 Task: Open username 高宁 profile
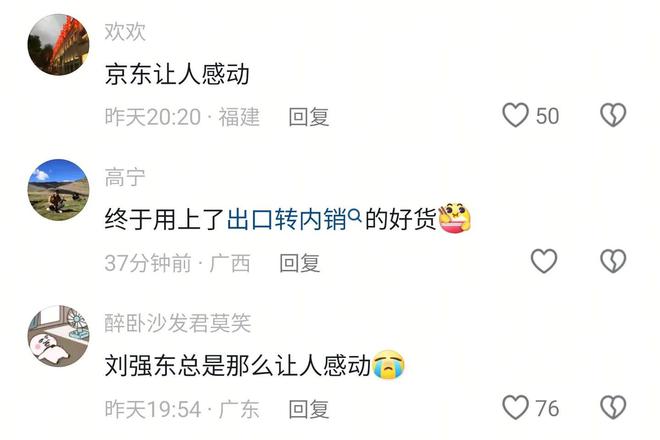pos(125,177)
